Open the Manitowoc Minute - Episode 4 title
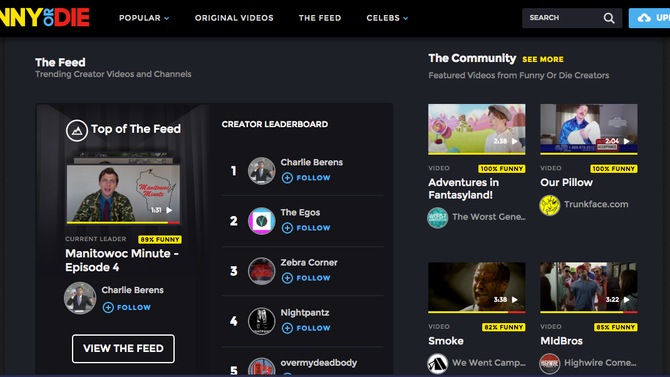This screenshot has width=670, height=377. [x=122, y=260]
